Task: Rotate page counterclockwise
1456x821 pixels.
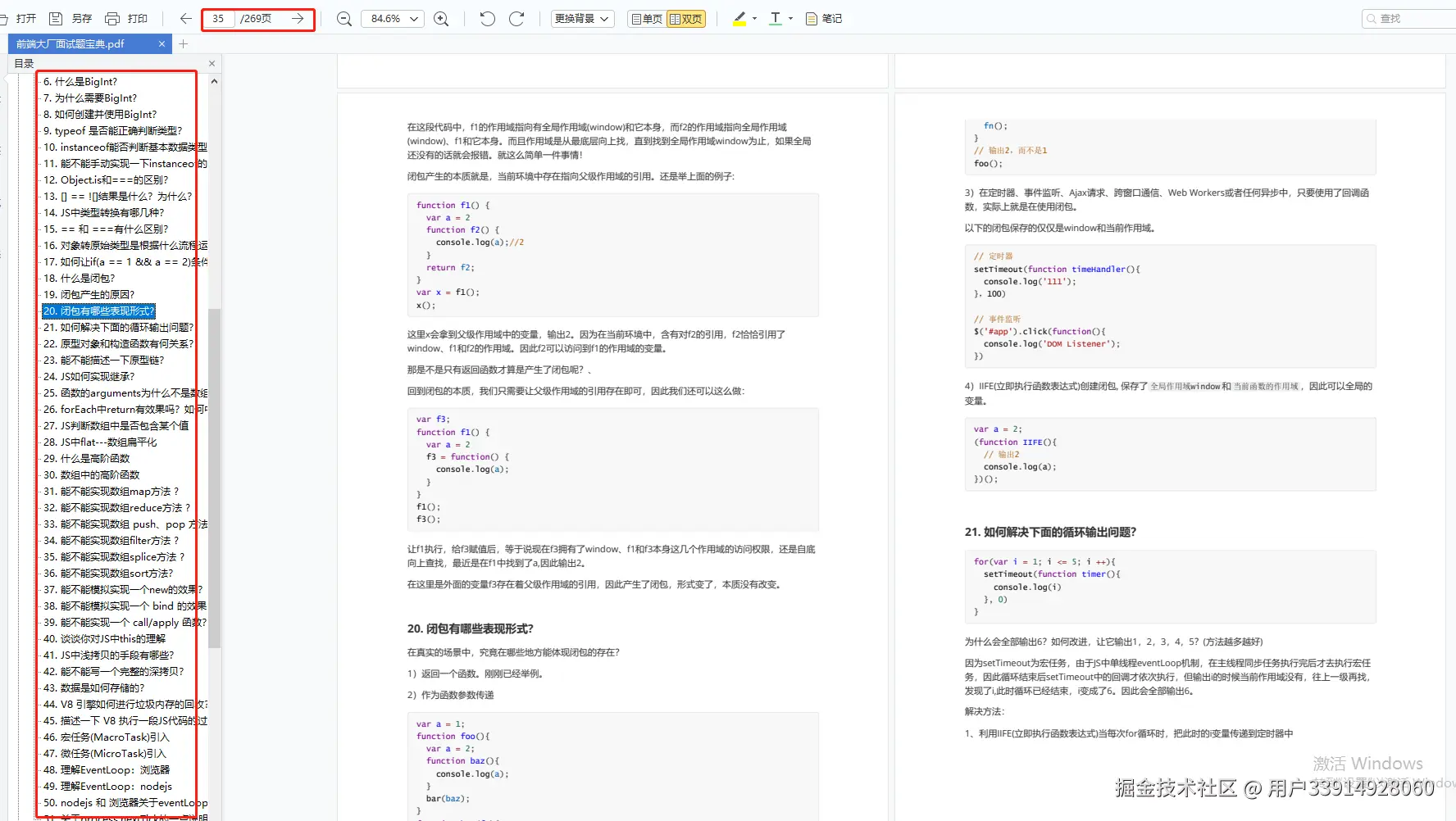Action: (x=487, y=18)
